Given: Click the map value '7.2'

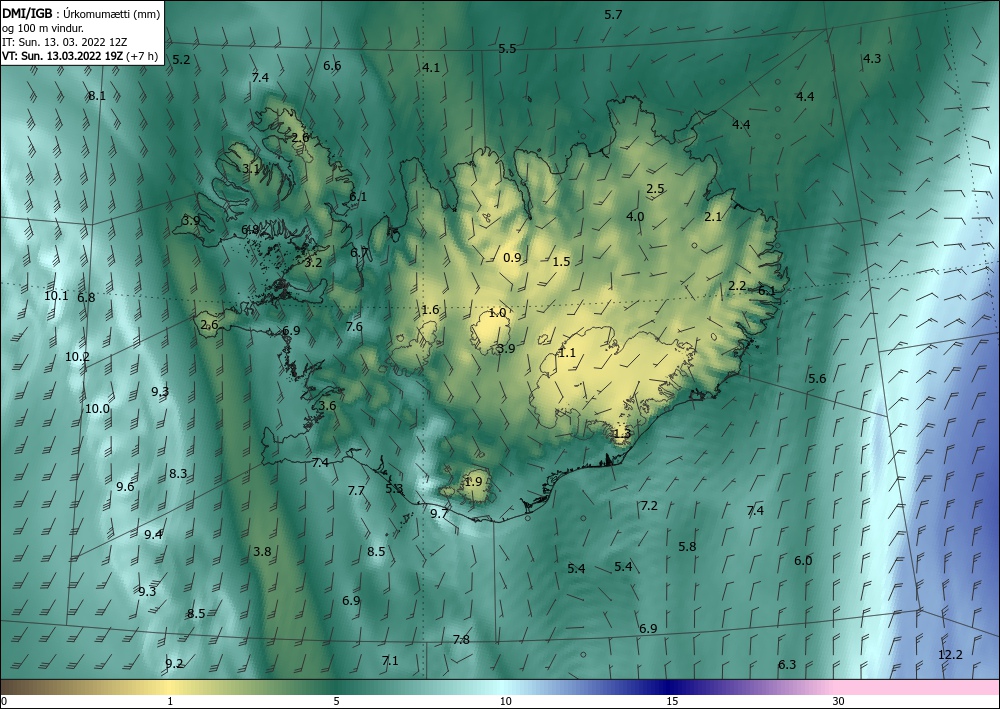Looking at the screenshot, I should tap(649, 506).
